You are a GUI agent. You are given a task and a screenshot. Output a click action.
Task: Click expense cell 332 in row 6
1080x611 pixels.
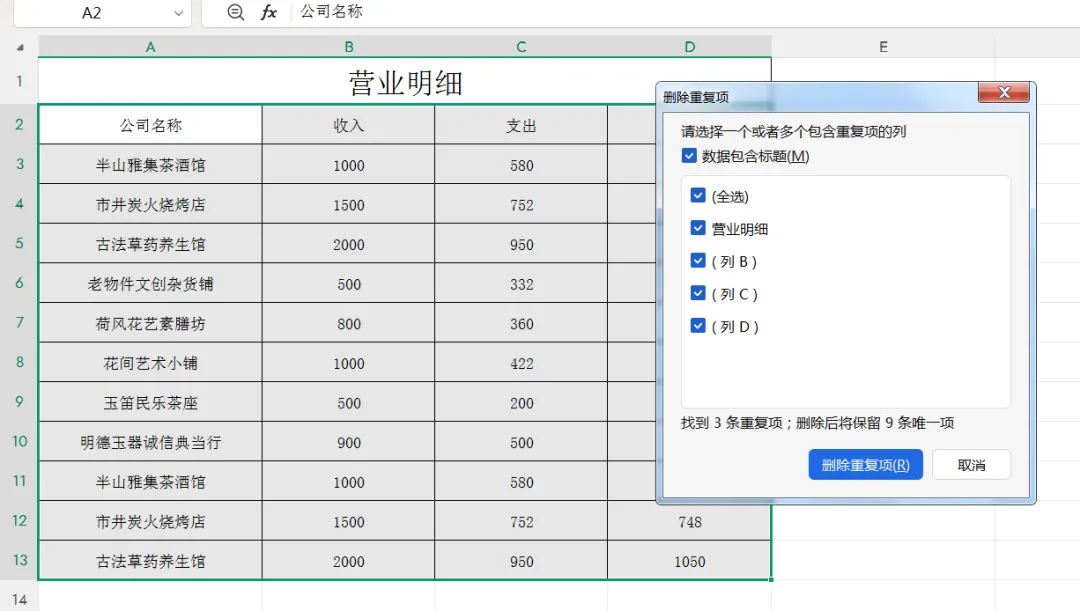[x=521, y=284]
